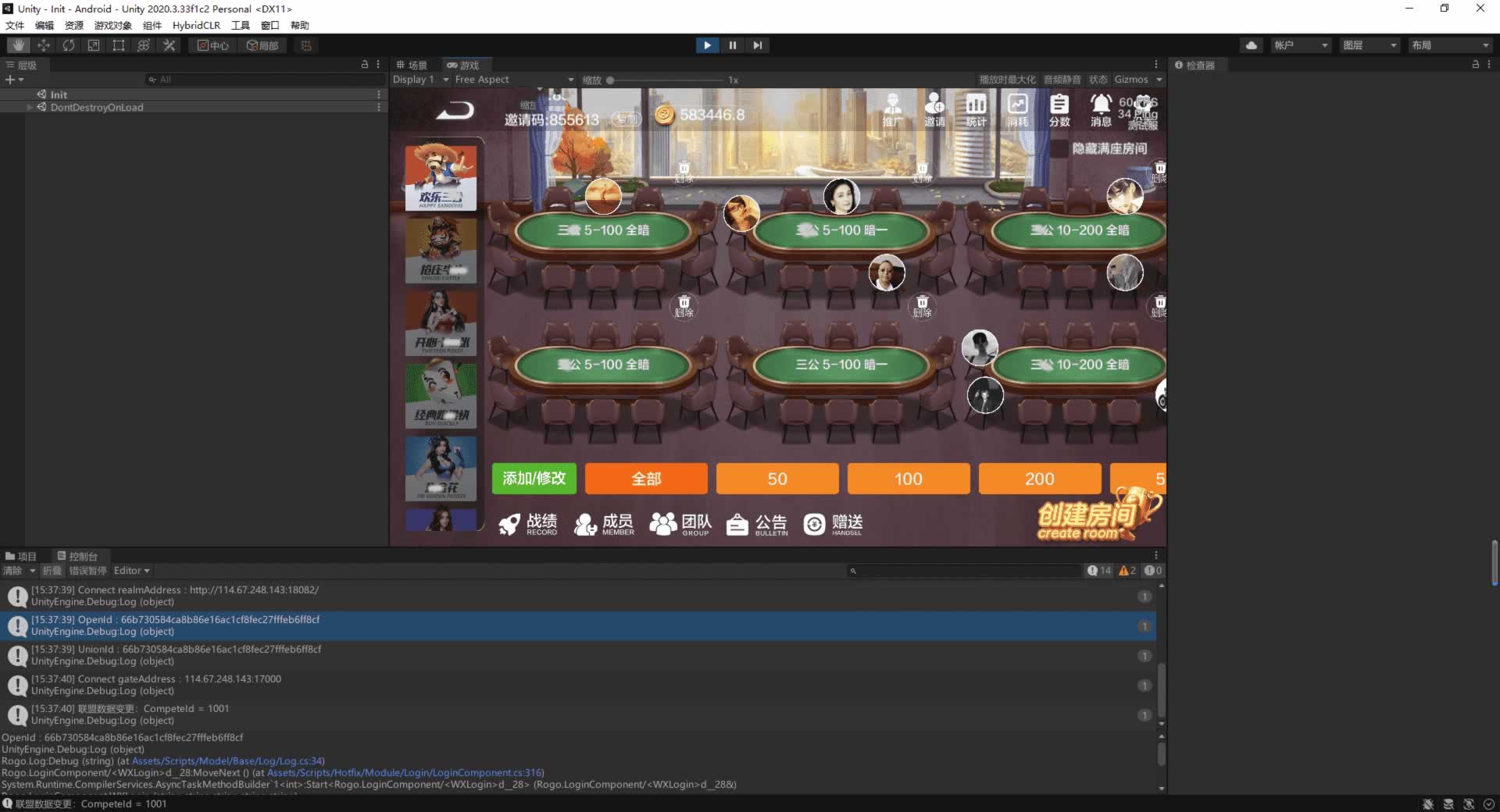This screenshot has width=1500, height=812.
Task: Click the in-game back arrow
Action: pyautogui.click(x=455, y=112)
